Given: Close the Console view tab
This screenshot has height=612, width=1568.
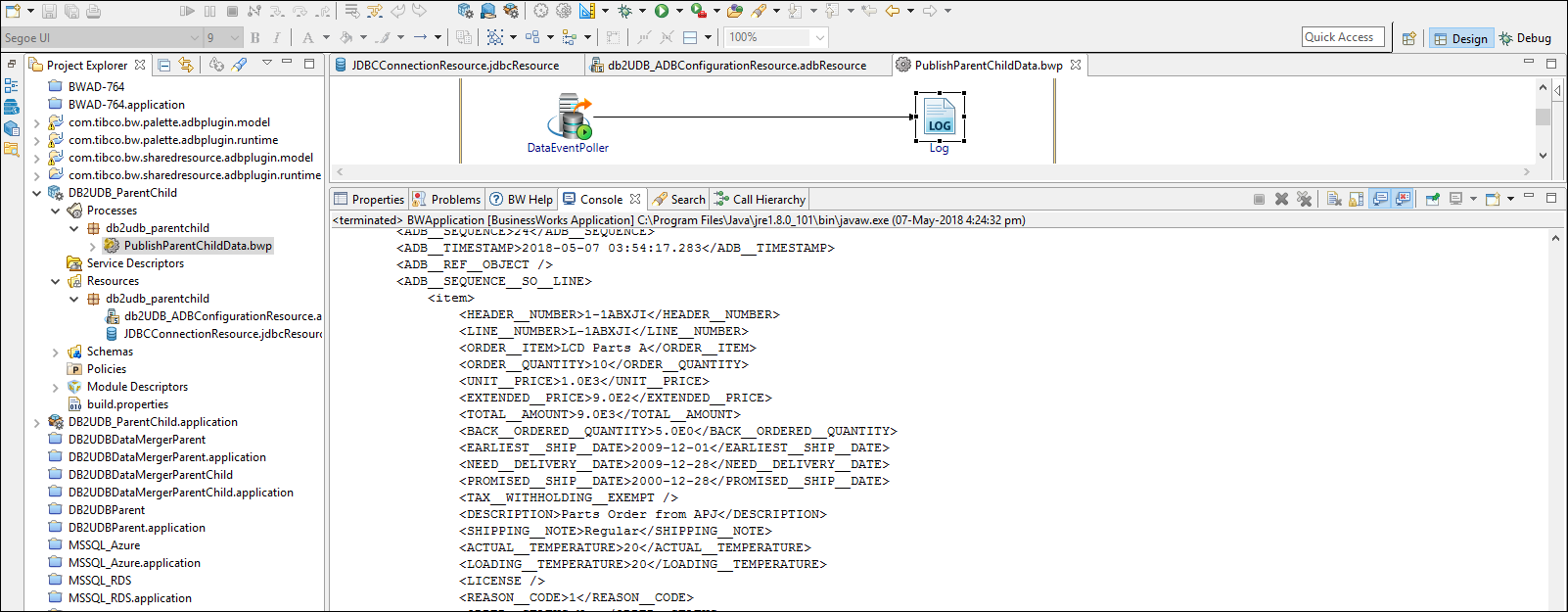Looking at the screenshot, I should [x=635, y=199].
